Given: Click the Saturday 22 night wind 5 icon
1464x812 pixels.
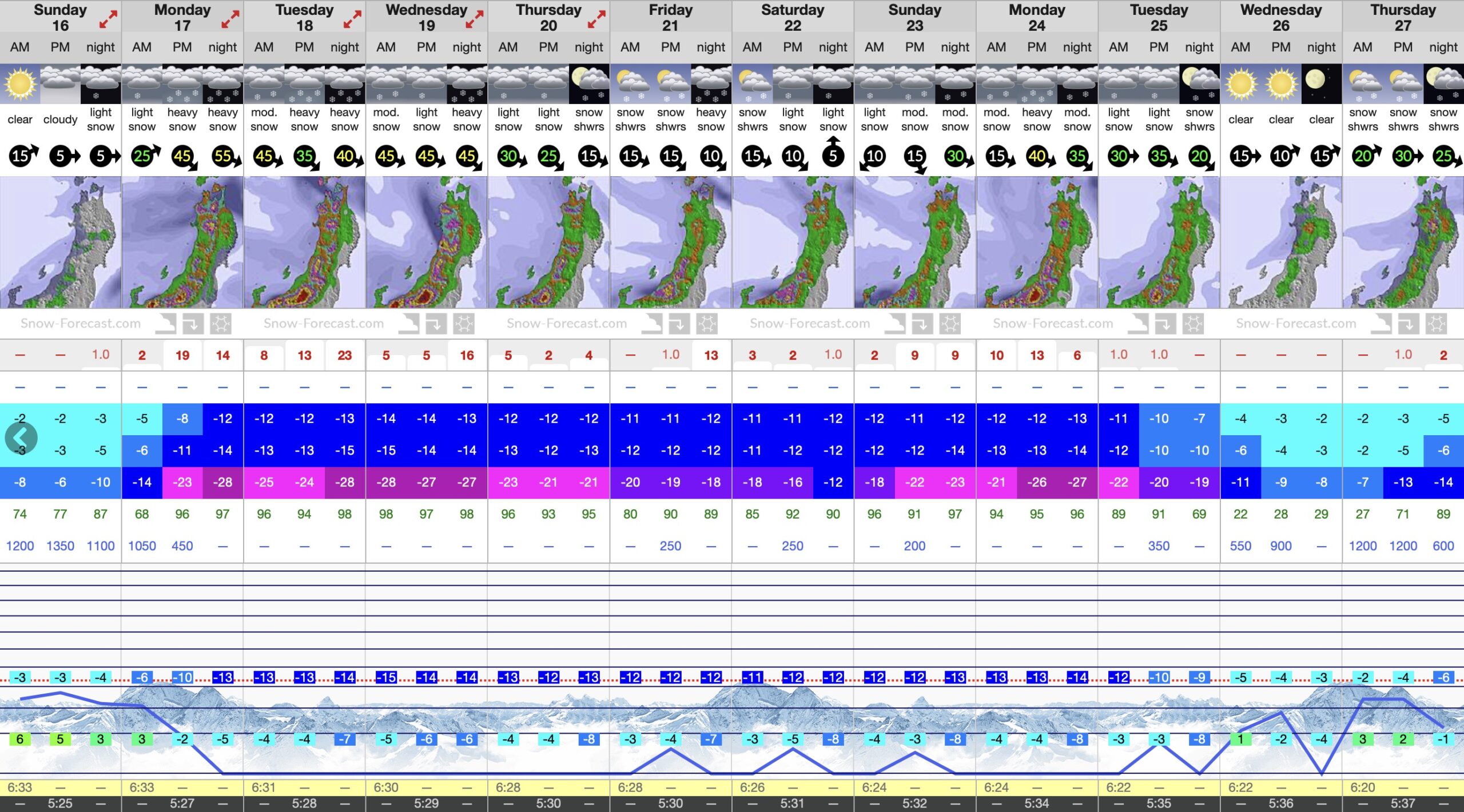Looking at the screenshot, I should tap(833, 152).
